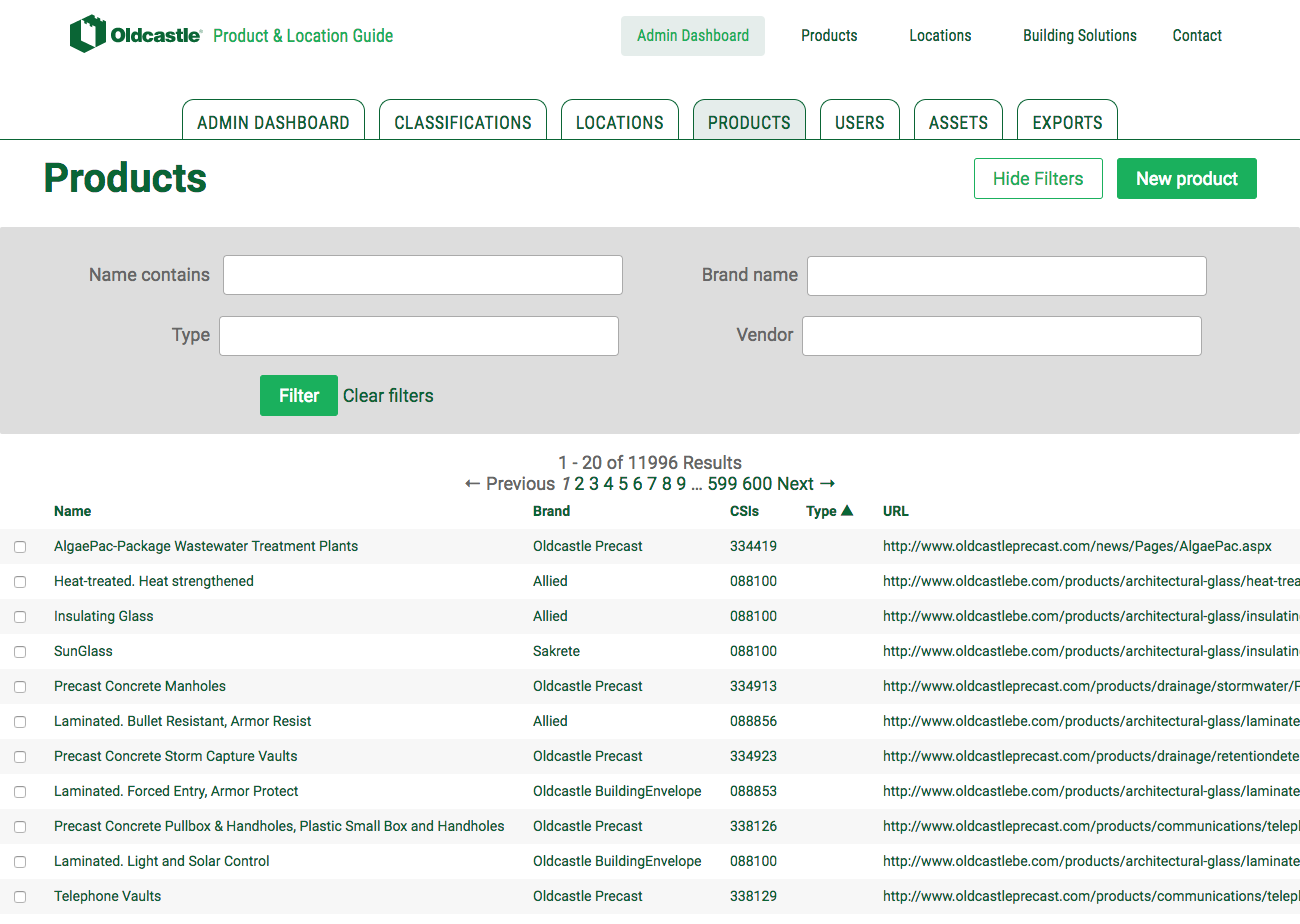Click CSI code 334923

[x=753, y=756]
